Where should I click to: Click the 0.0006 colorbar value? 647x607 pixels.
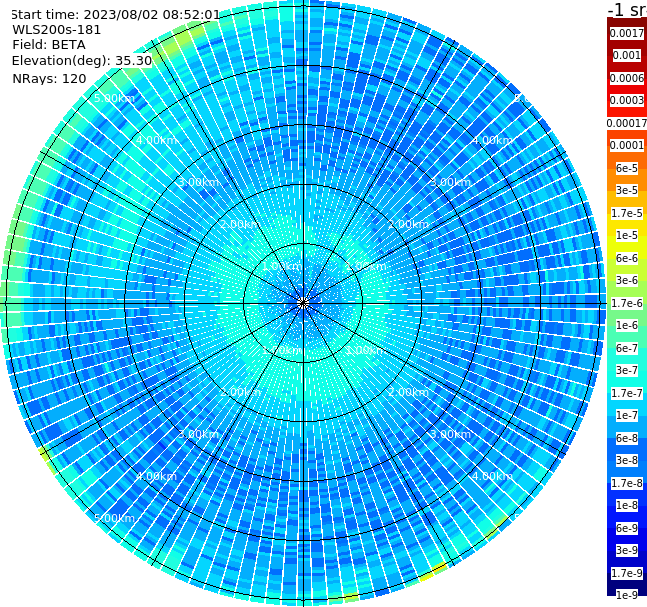[627, 78]
